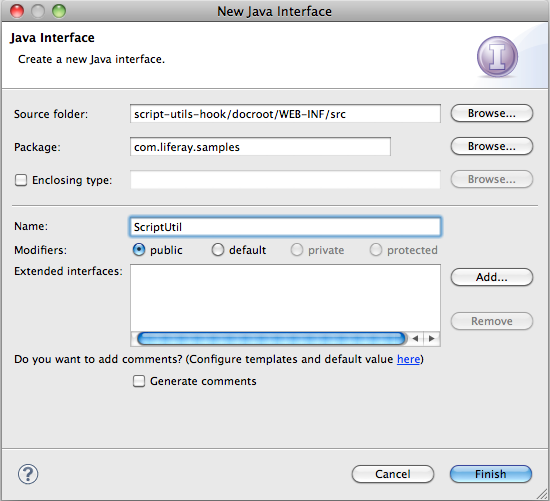Browse for the Package
Image resolution: width=550 pixels, height=501 pixels.
pos(492,146)
